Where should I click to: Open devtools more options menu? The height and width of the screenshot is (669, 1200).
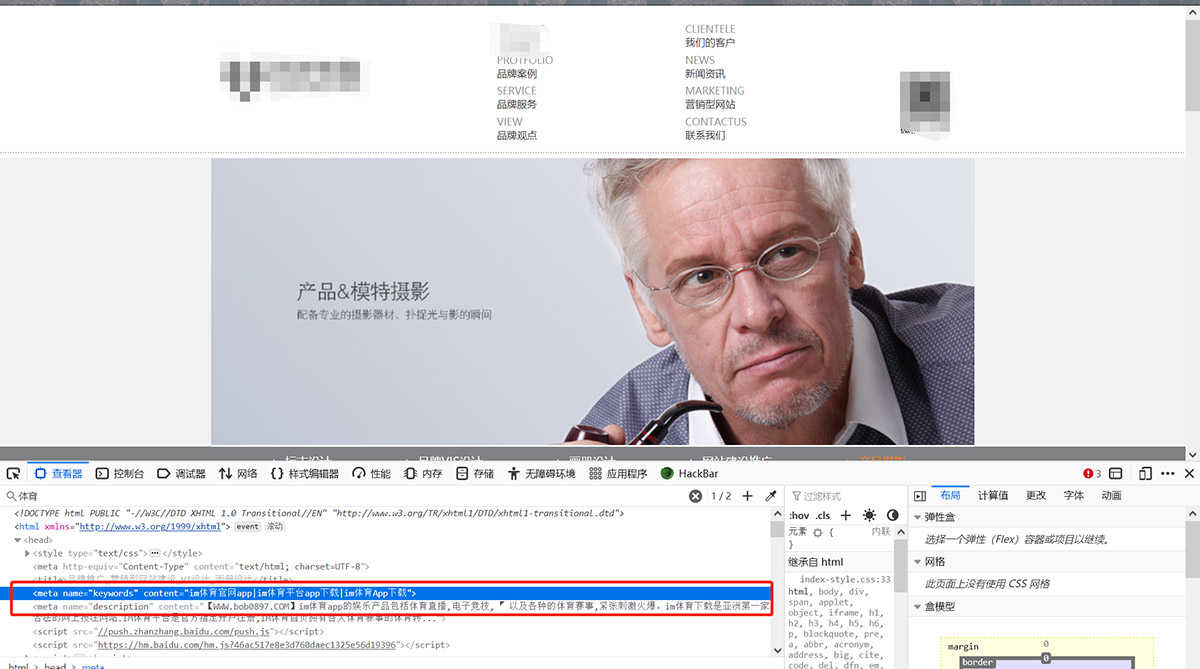click(x=1168, y=473)
